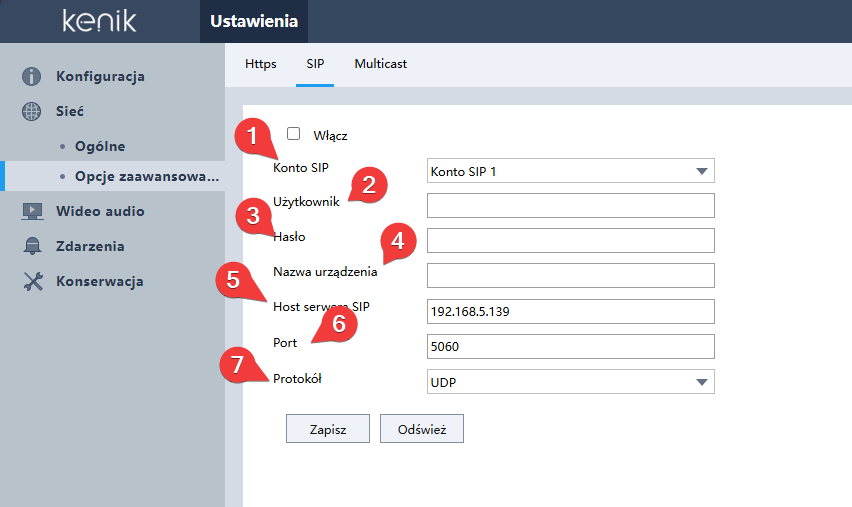Open the Konto SIP dropdown
The width and height of the screenshot is (852, 507).
(x=571, y=171)
